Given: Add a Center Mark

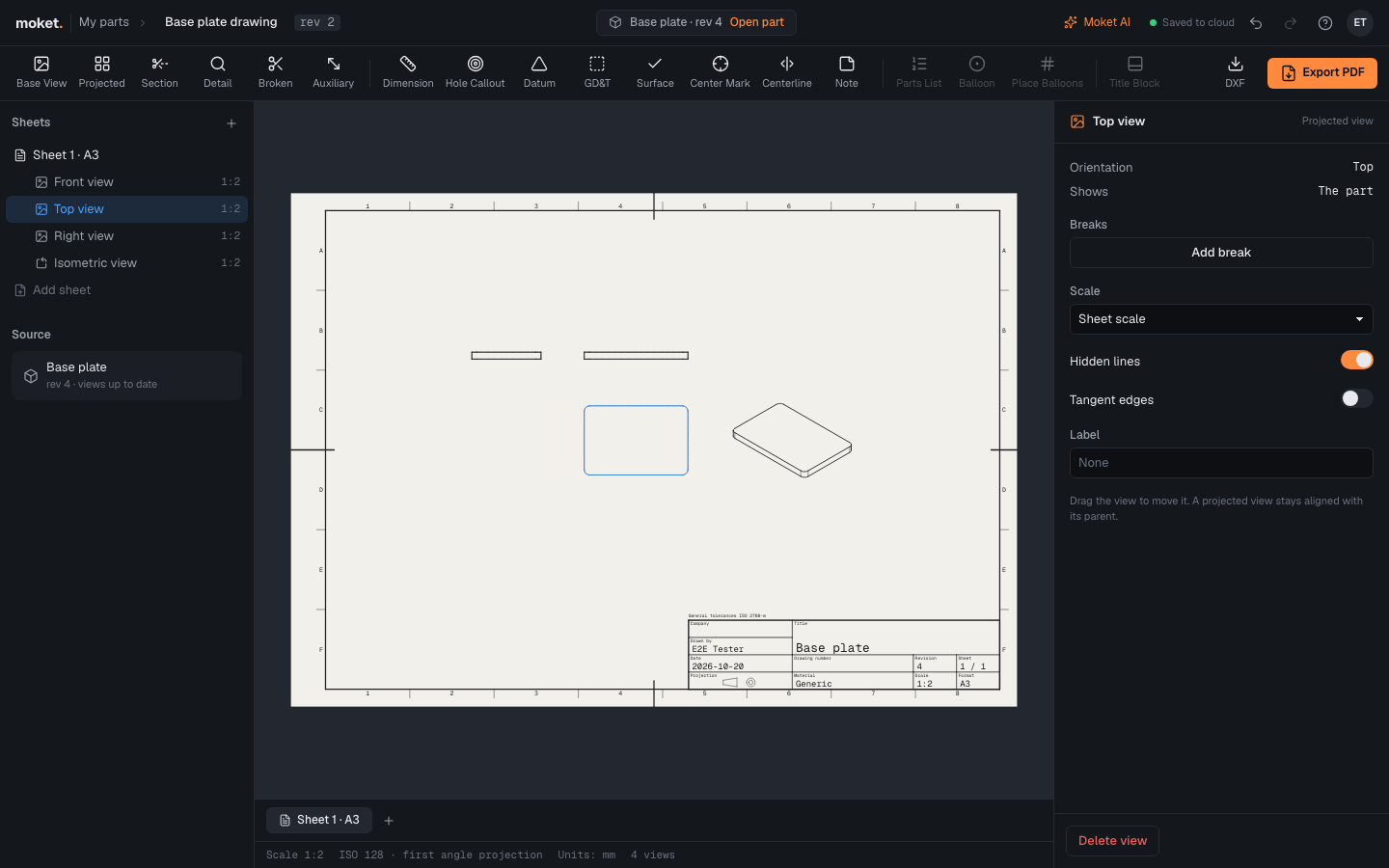Looking at the screenshot, I should click(x=720, y=72).
